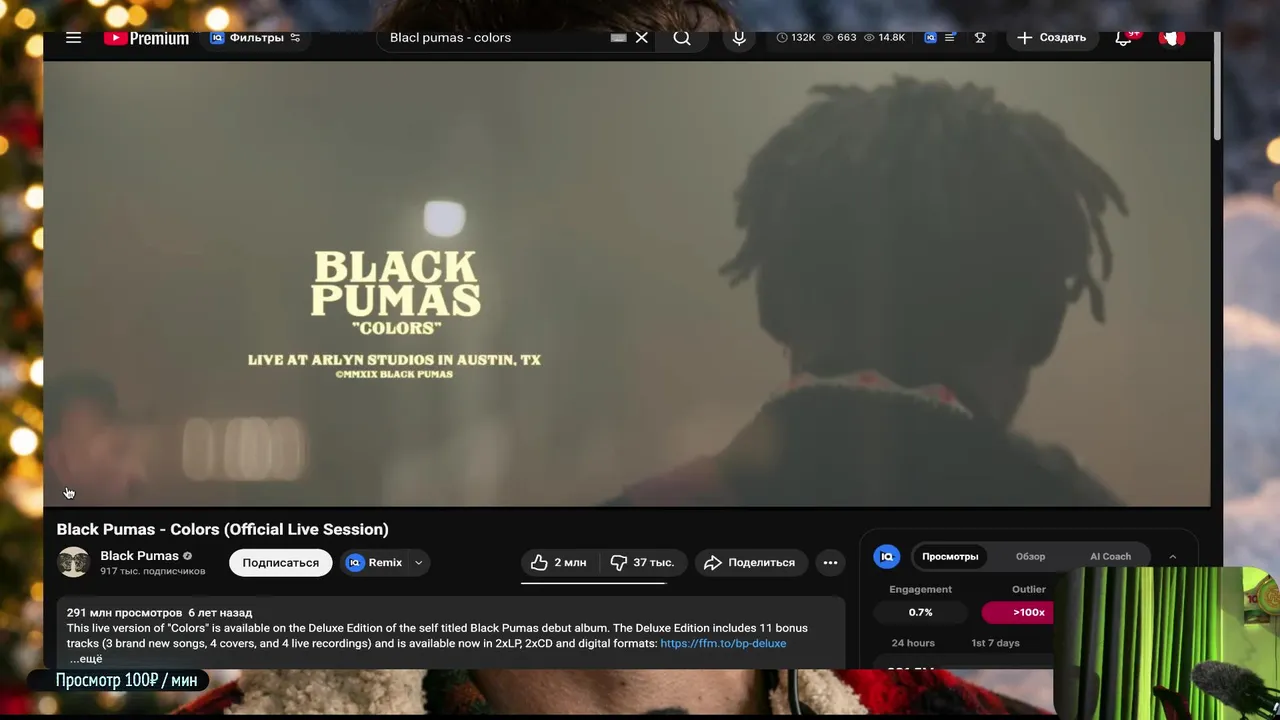Click the 14.8K views stat in top bar

(x=884, y=38)
